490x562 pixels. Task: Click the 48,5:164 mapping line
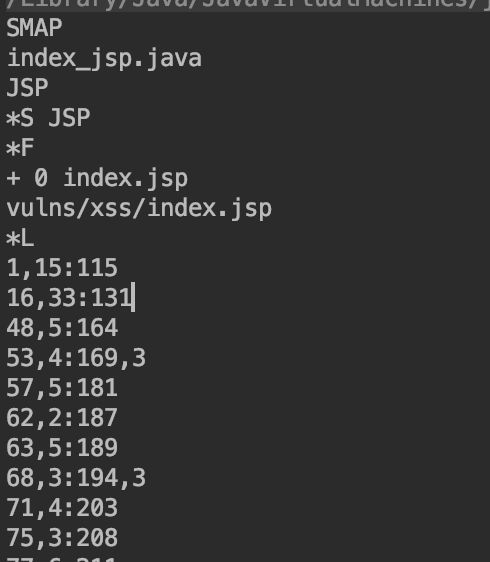pyautogui.click(x=62, y=328)
